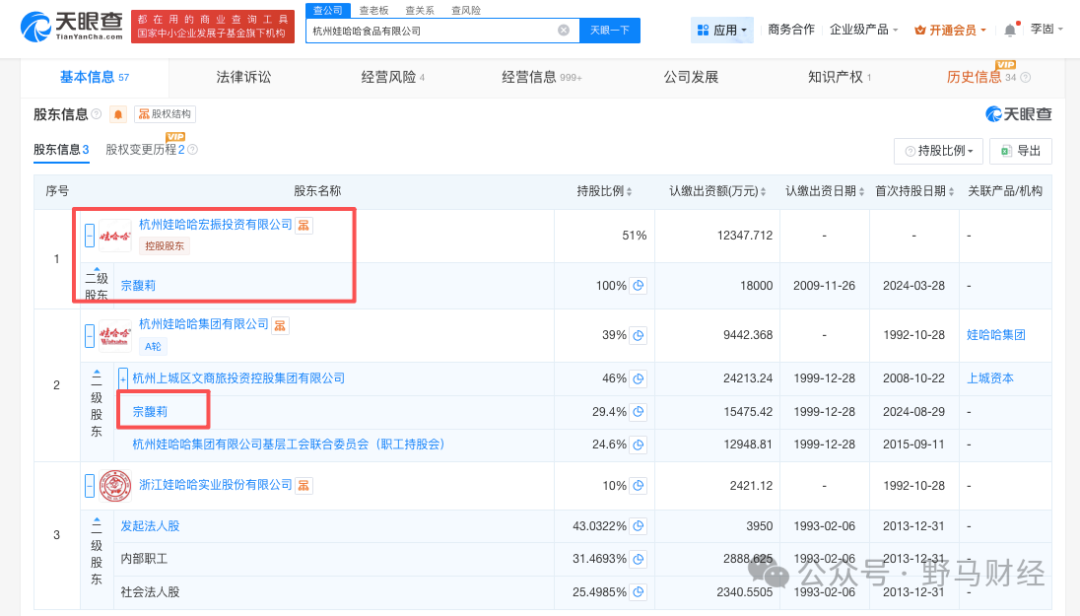Sort by 首次持股日期 column
Screen dimensions: 1080x616
(x=914, y=191)
